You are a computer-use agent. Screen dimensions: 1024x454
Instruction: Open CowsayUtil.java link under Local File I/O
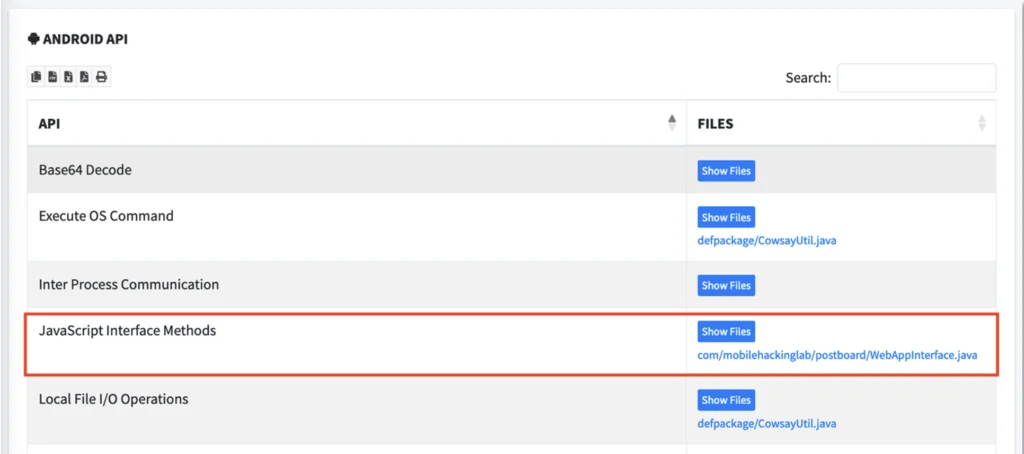767,423
